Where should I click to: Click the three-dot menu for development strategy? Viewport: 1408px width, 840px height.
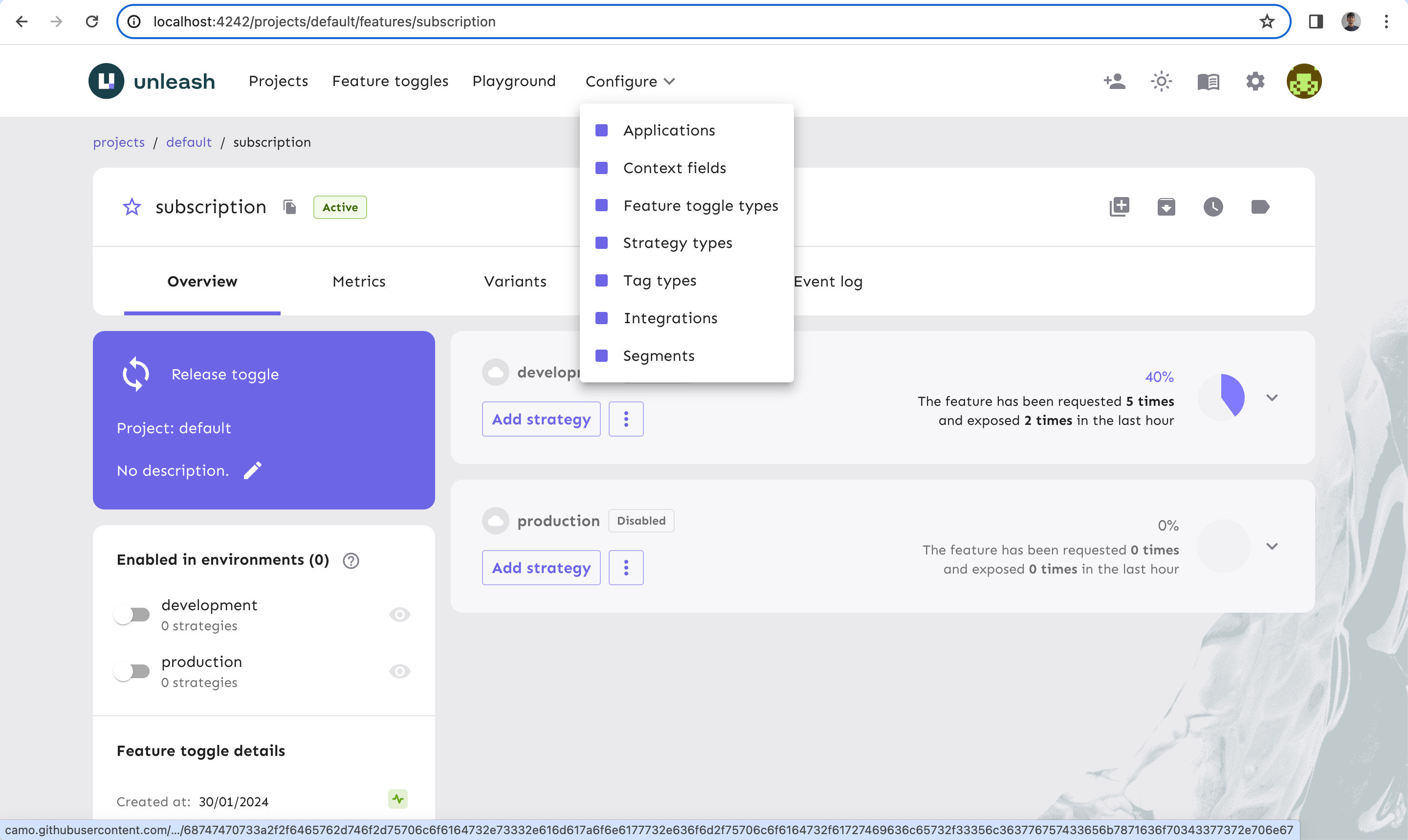coord(625,419)
